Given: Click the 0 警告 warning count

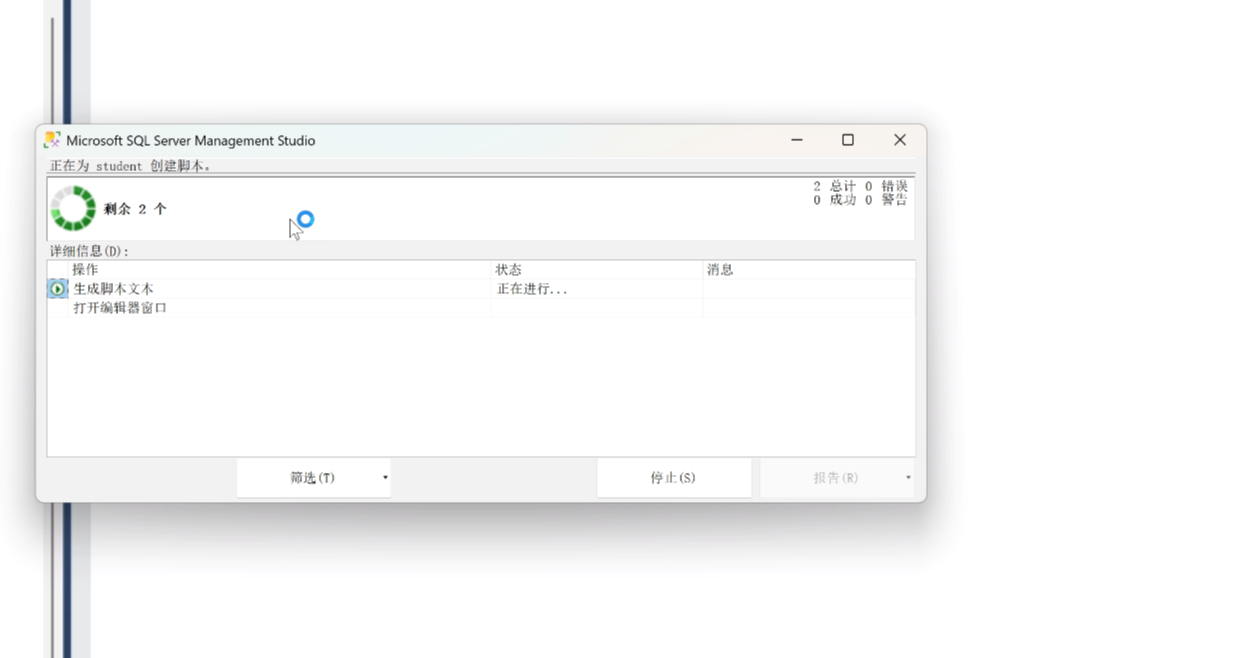Looking at the screenshot, I should [886, 200].
